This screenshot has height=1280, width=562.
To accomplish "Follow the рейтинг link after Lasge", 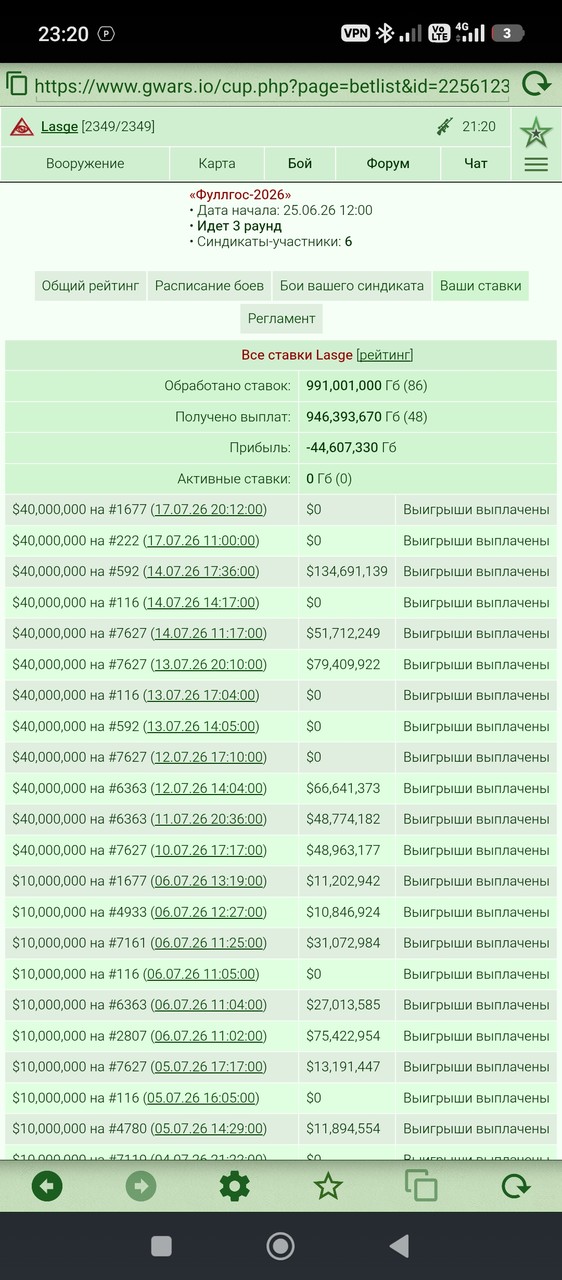I will coord(385,355).
